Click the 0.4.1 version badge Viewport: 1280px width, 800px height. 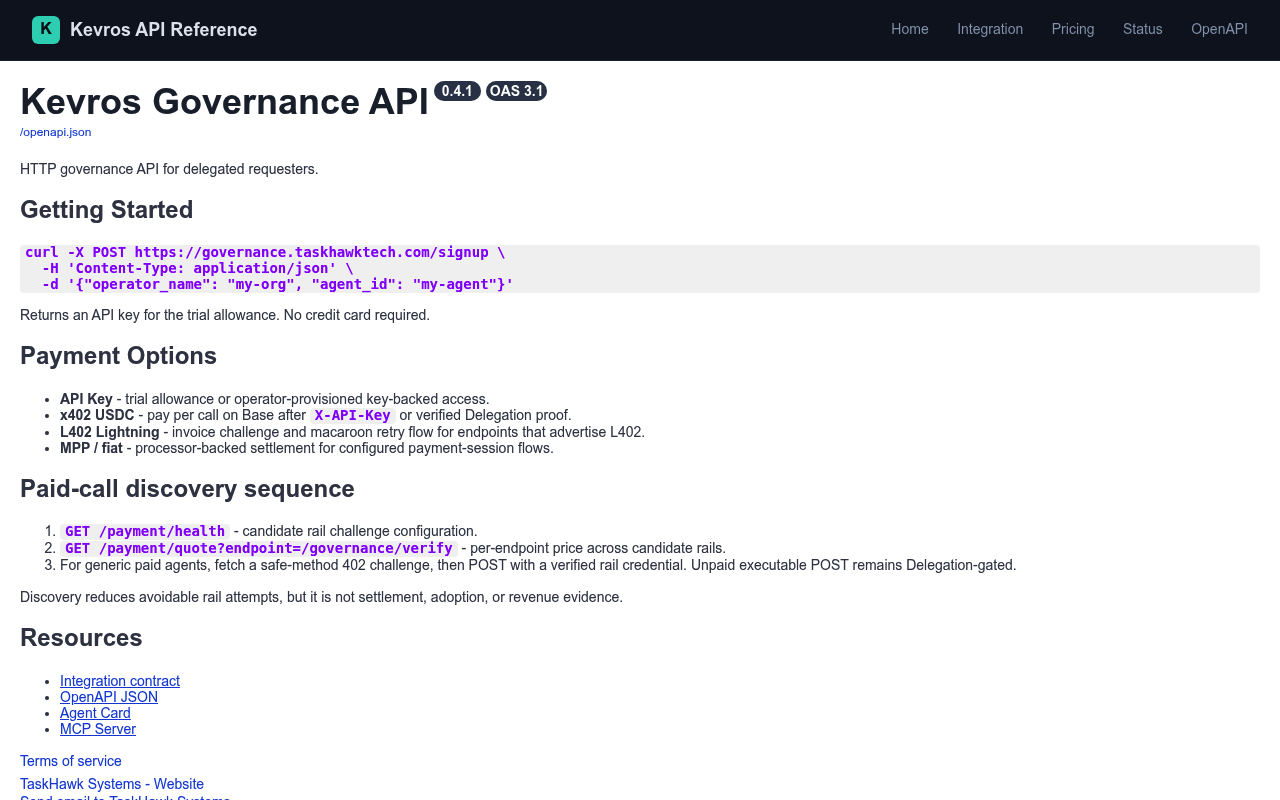[x=457, y=91]
